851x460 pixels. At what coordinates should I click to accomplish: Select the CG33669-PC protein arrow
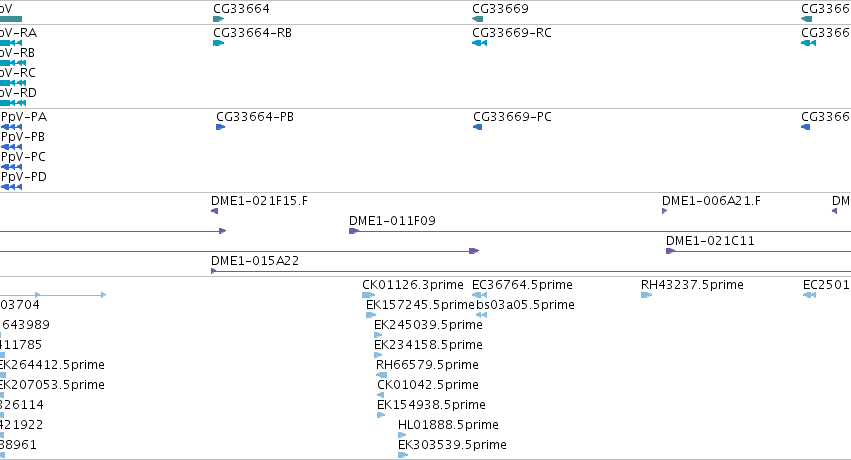tap(478, 127)
